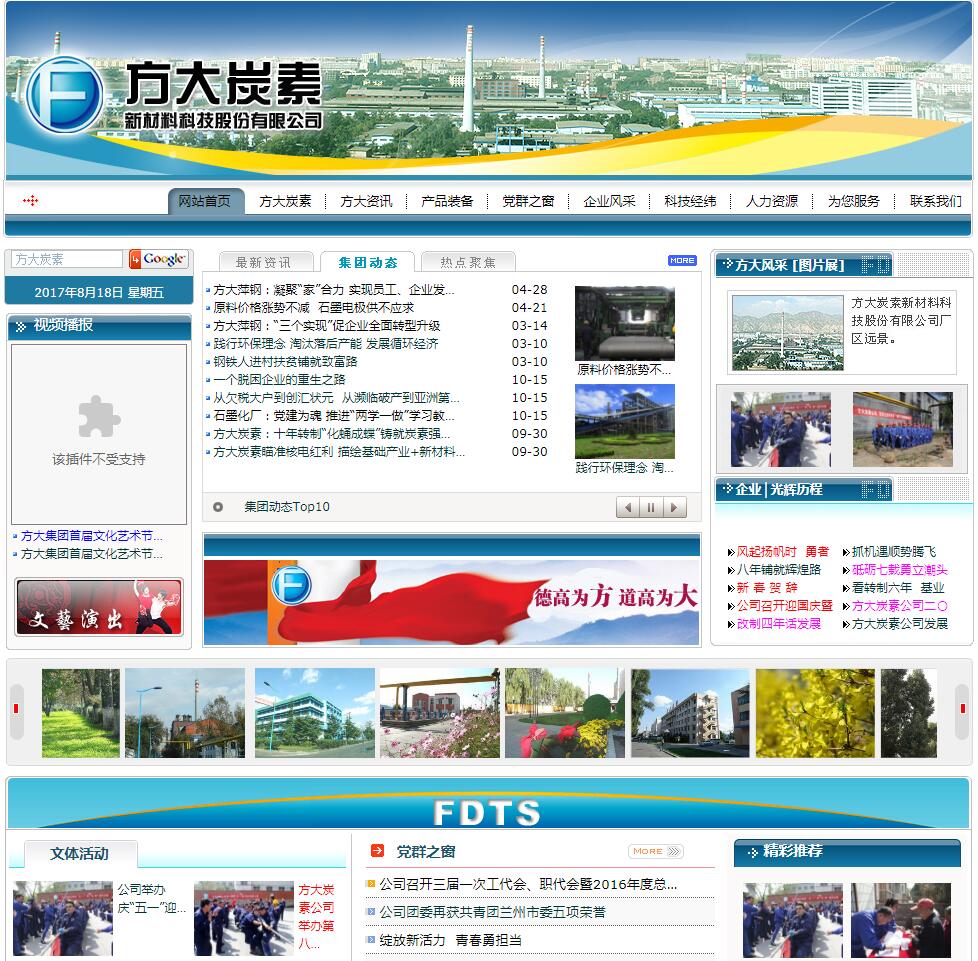The image size is (978, 961).
Task: Select the 文体活动 tab
Action: [x=80, y=854]
